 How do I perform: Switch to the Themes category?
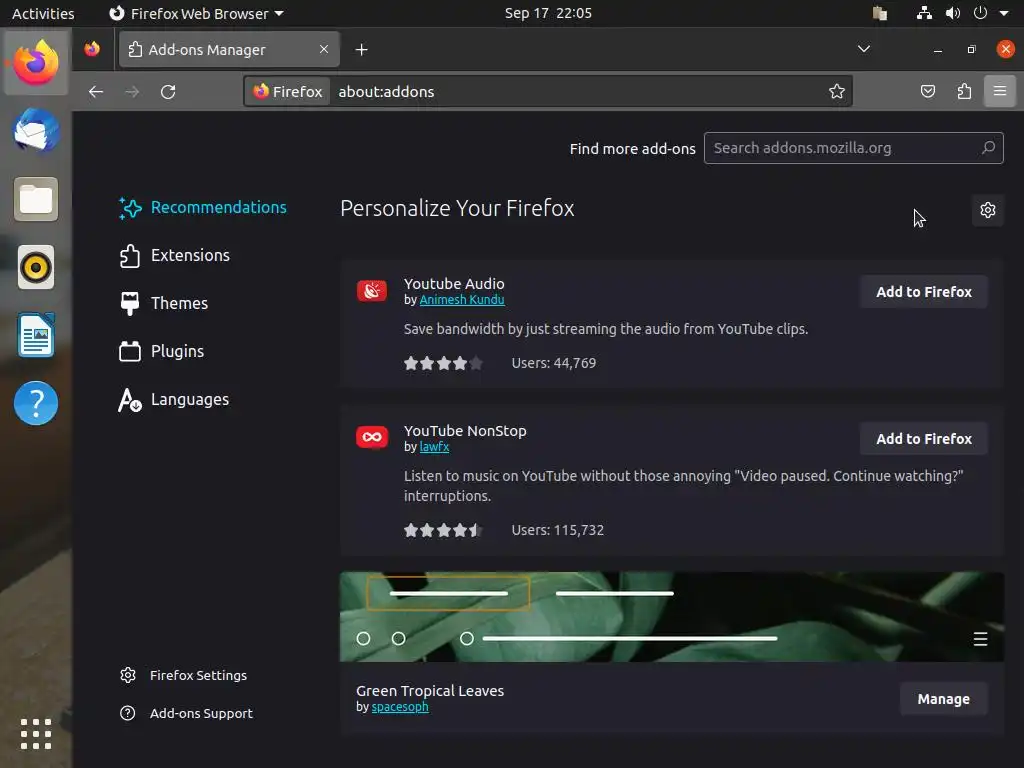click(x=164, y=303)
